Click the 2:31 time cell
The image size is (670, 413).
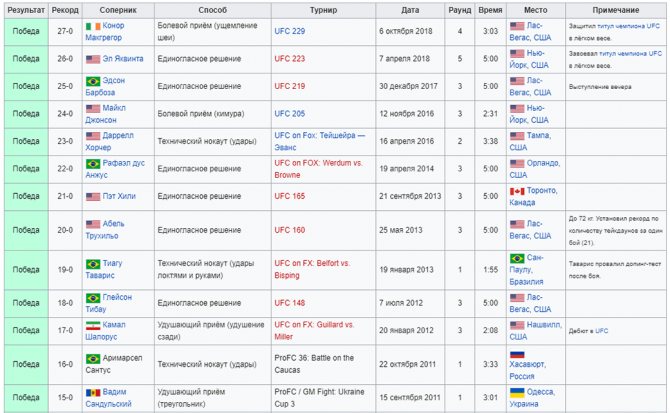click(x=491, y=114)
